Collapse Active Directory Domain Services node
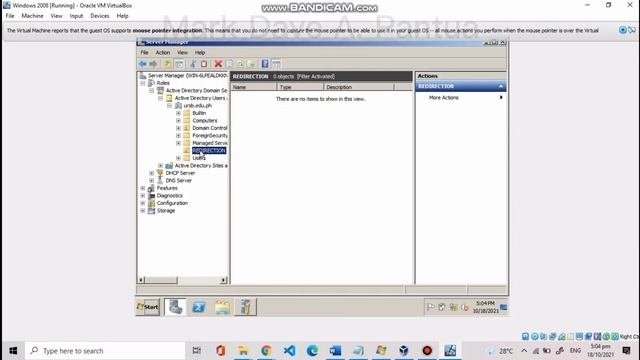 tap(152, 91)
